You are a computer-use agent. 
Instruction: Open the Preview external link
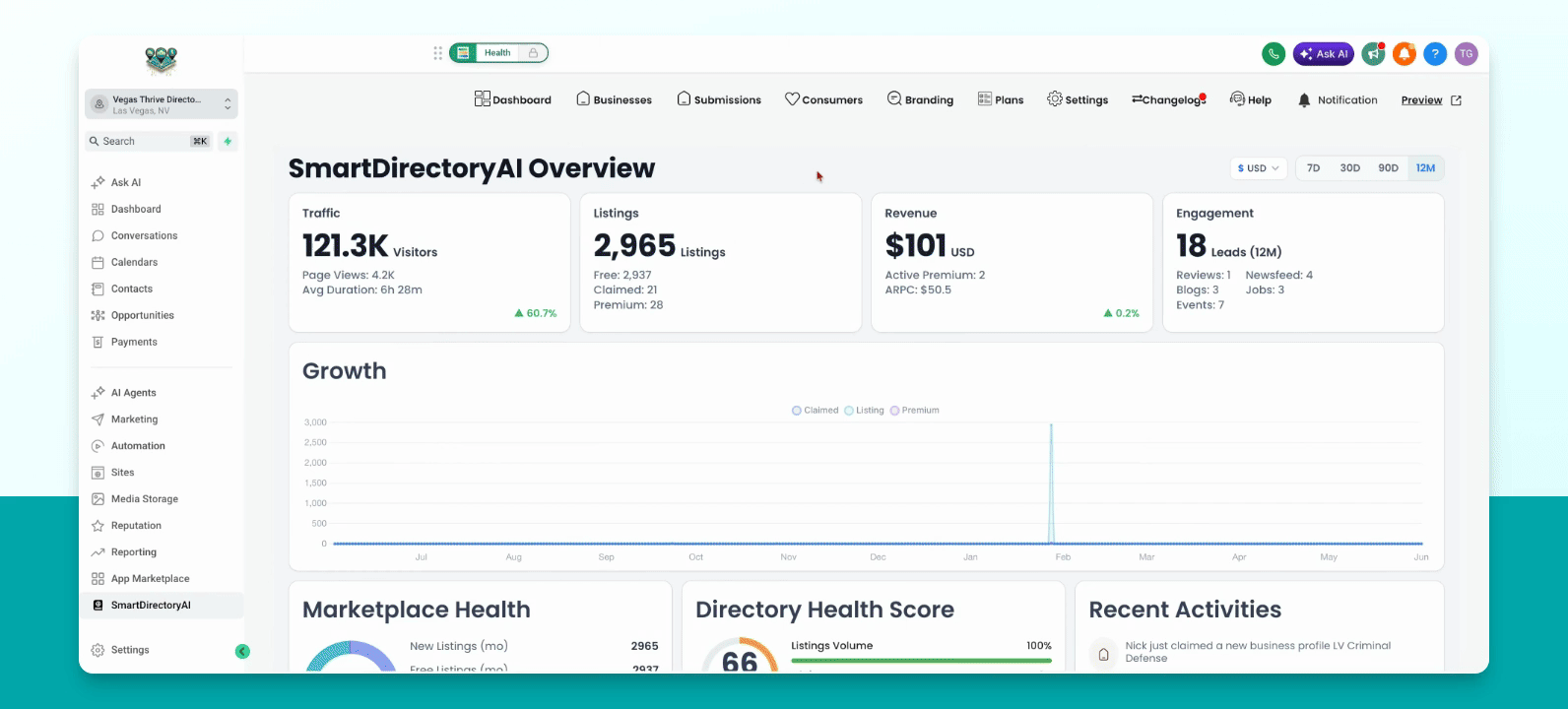click(x=1431, y=100)
